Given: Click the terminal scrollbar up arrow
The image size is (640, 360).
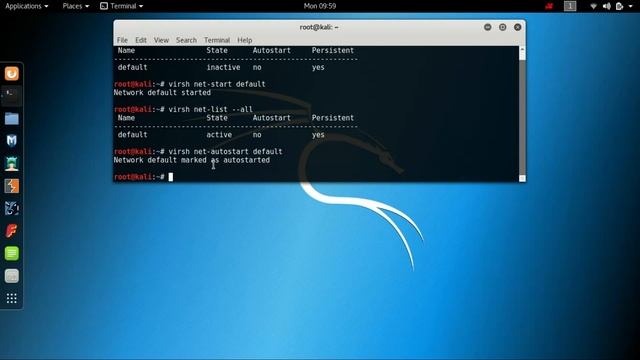Looking at the screenshot, I should [522, 49].
